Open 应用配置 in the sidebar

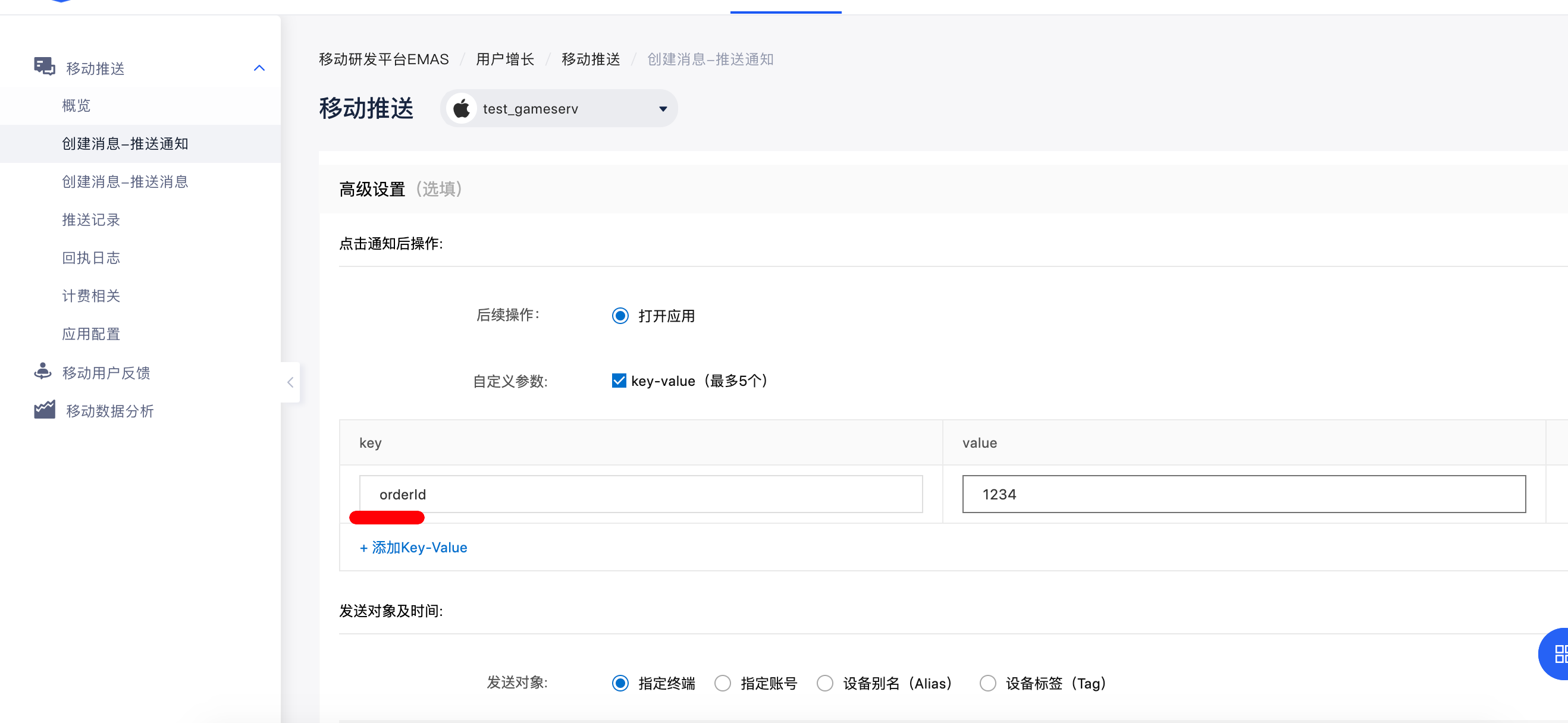(x=90, y=334)
